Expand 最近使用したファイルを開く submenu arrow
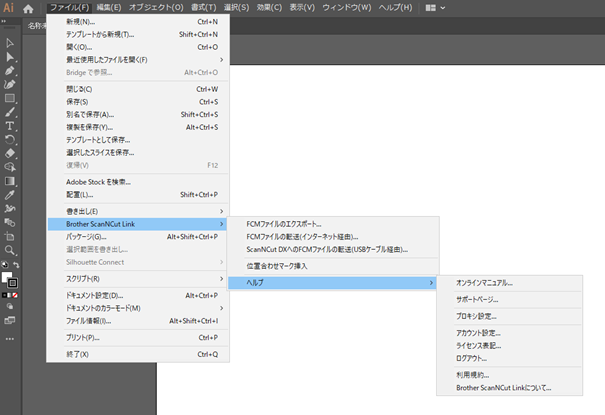Screen dimensions: 605x415 [x=221, y=60]
